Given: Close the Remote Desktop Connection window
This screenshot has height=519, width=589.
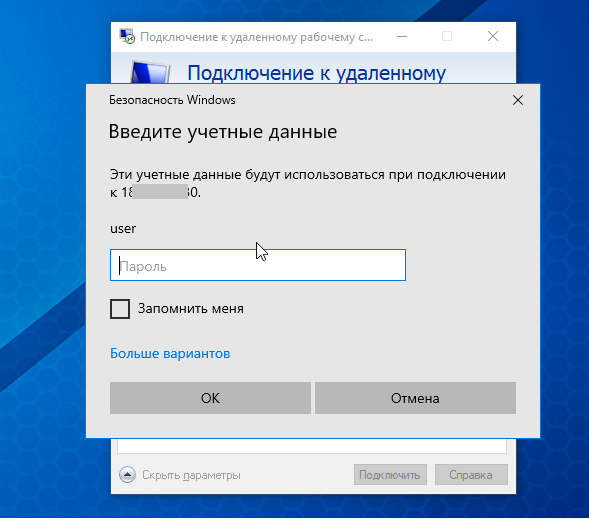Looking at the screenshot, I should pos(493,36).
